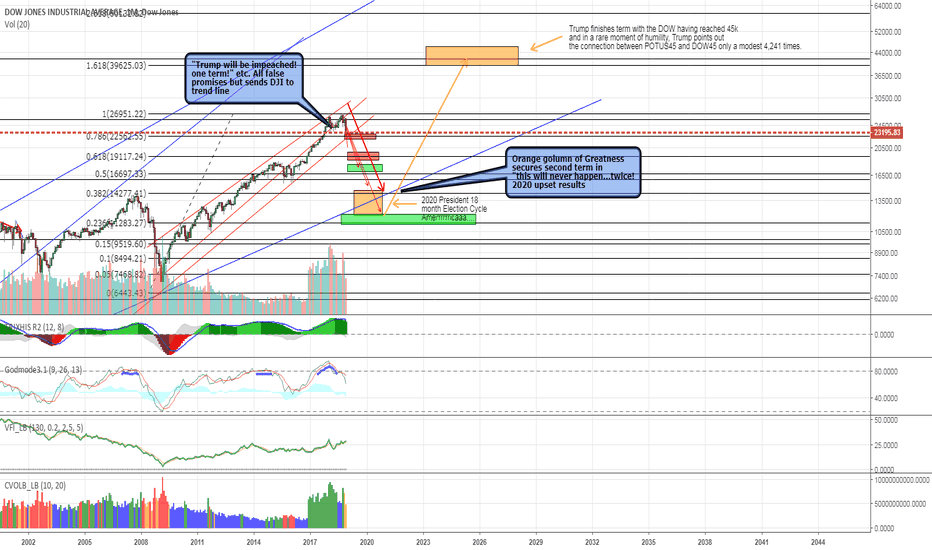Viewport: 932px width, 550px height.
Task: Click the 2038 time axis label
Action: tap(705, 542)
